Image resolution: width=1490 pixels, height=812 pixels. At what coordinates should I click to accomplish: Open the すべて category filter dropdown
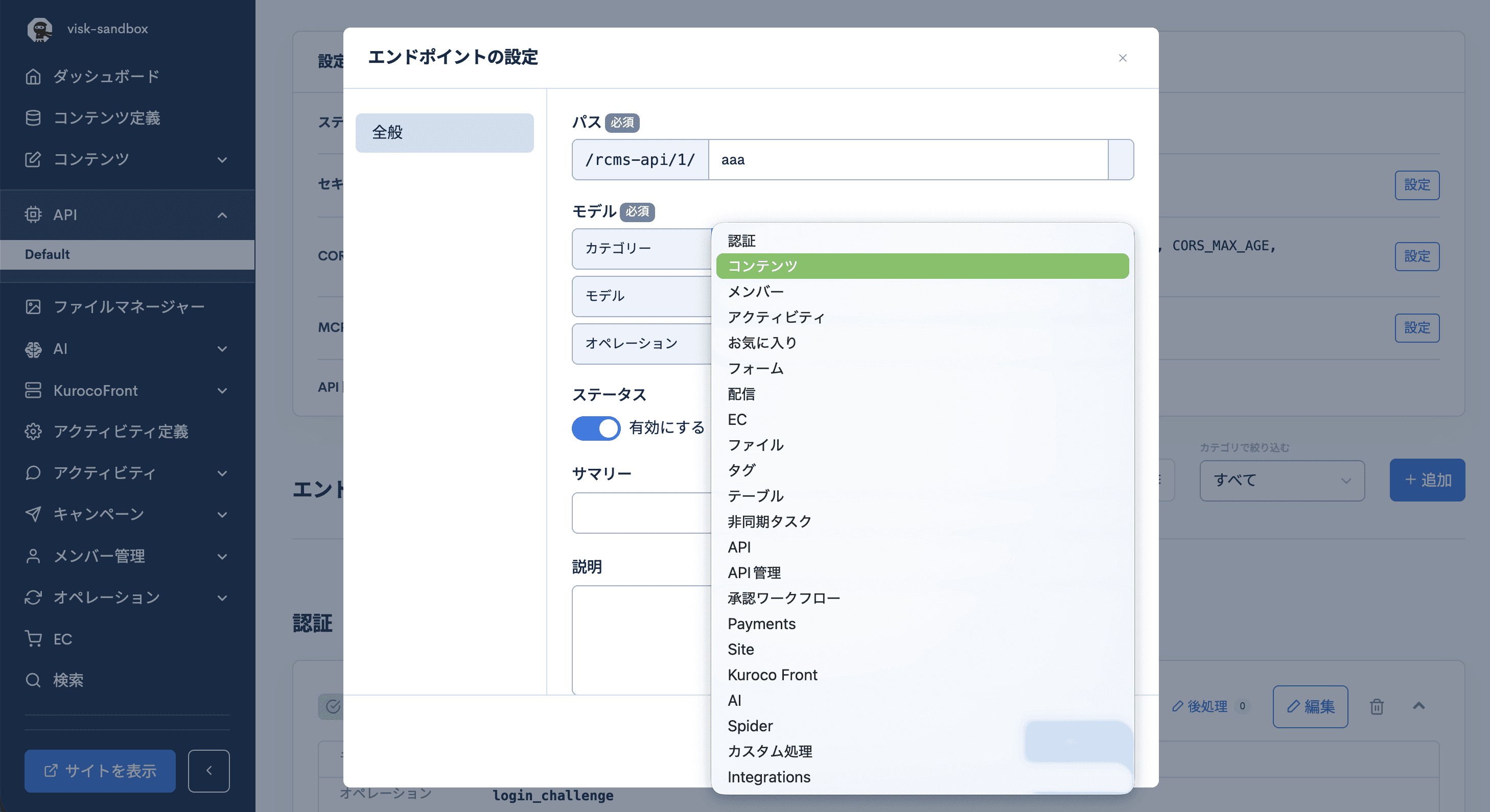(x=1282, y=480)
